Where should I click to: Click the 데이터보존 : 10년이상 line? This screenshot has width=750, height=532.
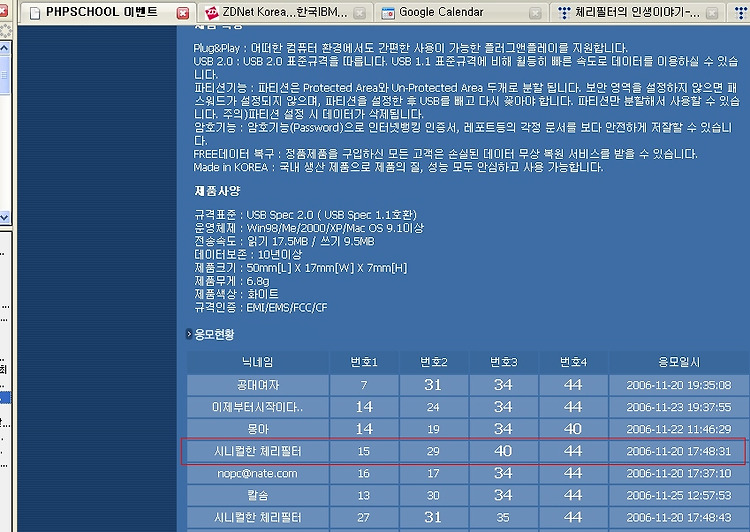(248, 255)
